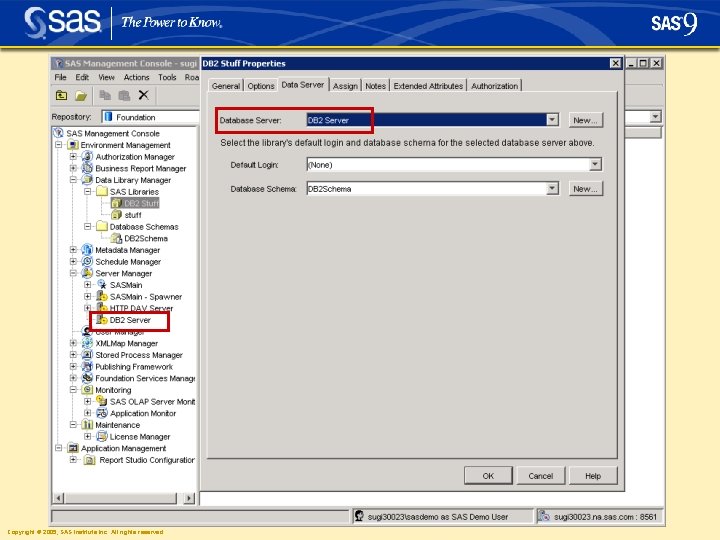Click the Report Studio Configuration icon
720x540 pixels.
[90, 460]
